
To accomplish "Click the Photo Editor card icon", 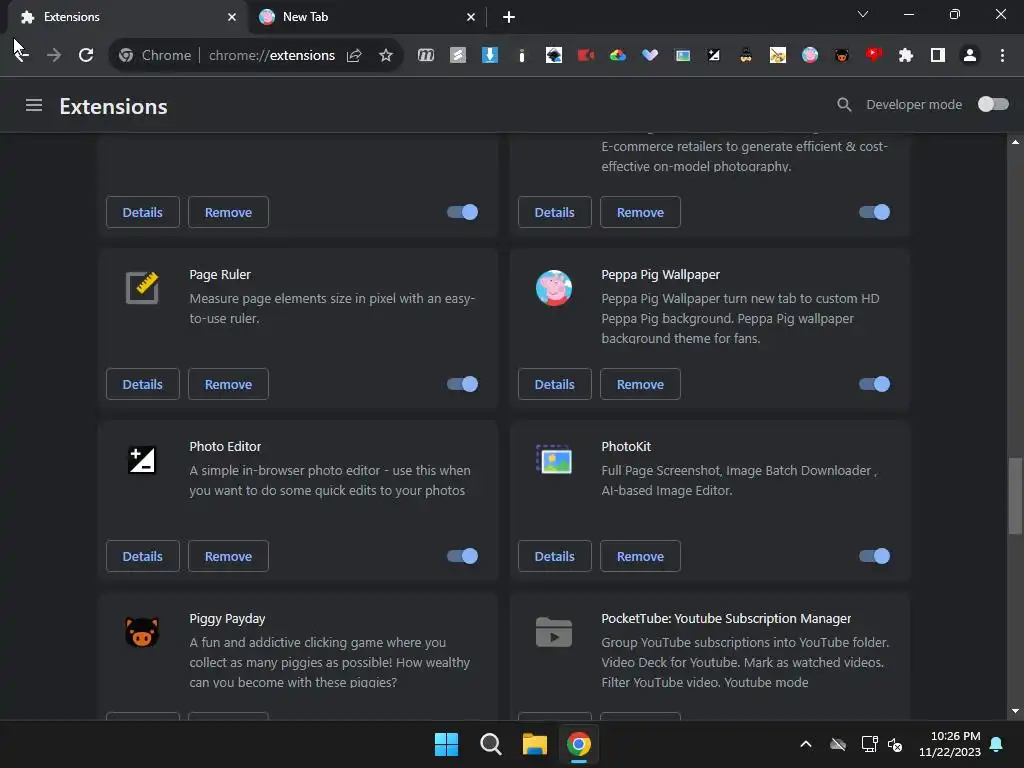I will 142,460.
